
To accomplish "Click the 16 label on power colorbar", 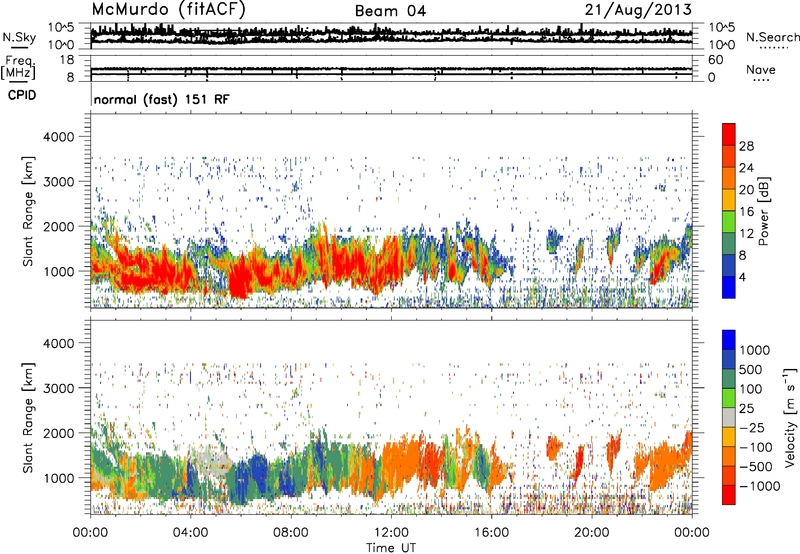I will pos(746,212).
